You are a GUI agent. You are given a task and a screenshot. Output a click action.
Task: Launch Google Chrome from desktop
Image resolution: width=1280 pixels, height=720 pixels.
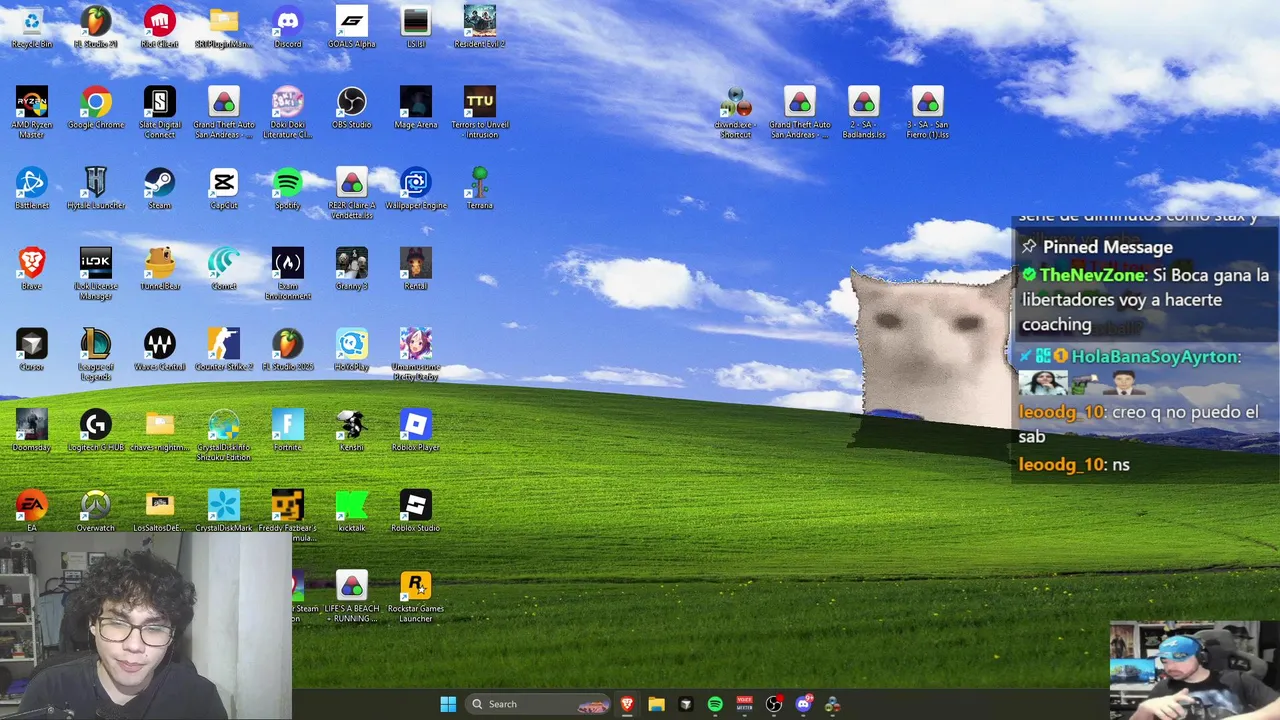pos(95,108)
